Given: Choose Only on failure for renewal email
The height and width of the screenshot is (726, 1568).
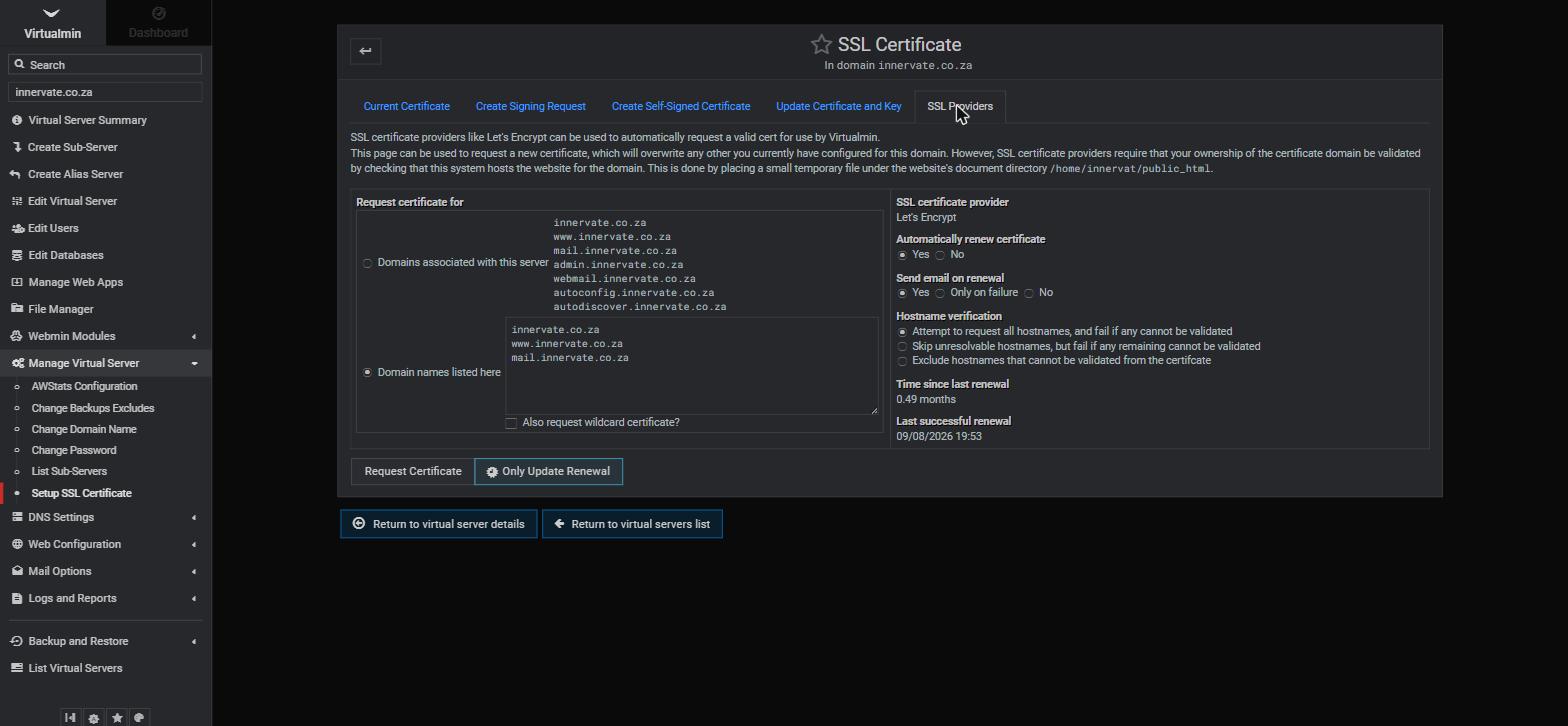Looking at the screenshot, I should [x=940, y=293].
